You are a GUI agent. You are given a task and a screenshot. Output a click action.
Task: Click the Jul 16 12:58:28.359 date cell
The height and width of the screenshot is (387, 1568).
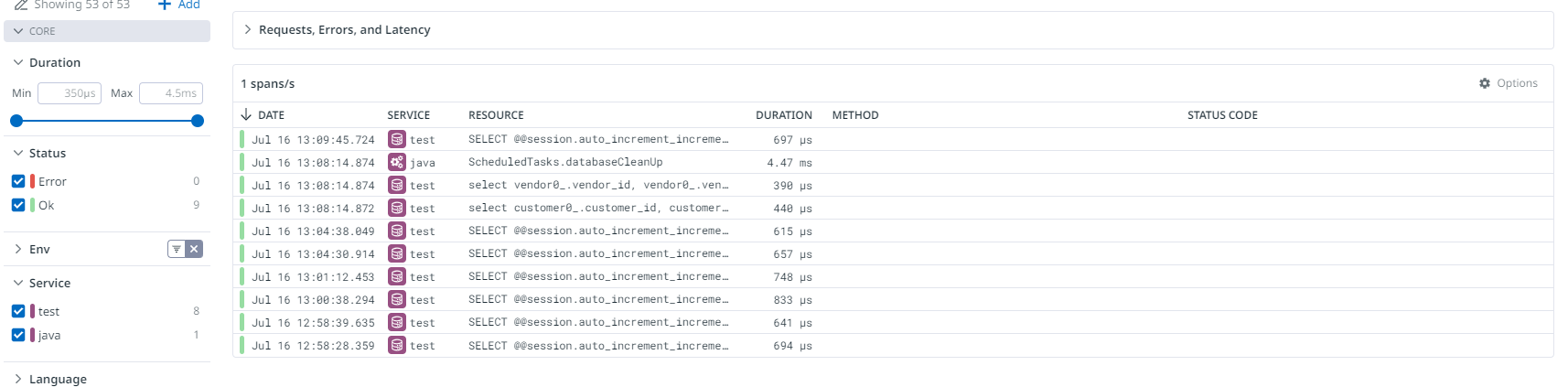point(313,346)
